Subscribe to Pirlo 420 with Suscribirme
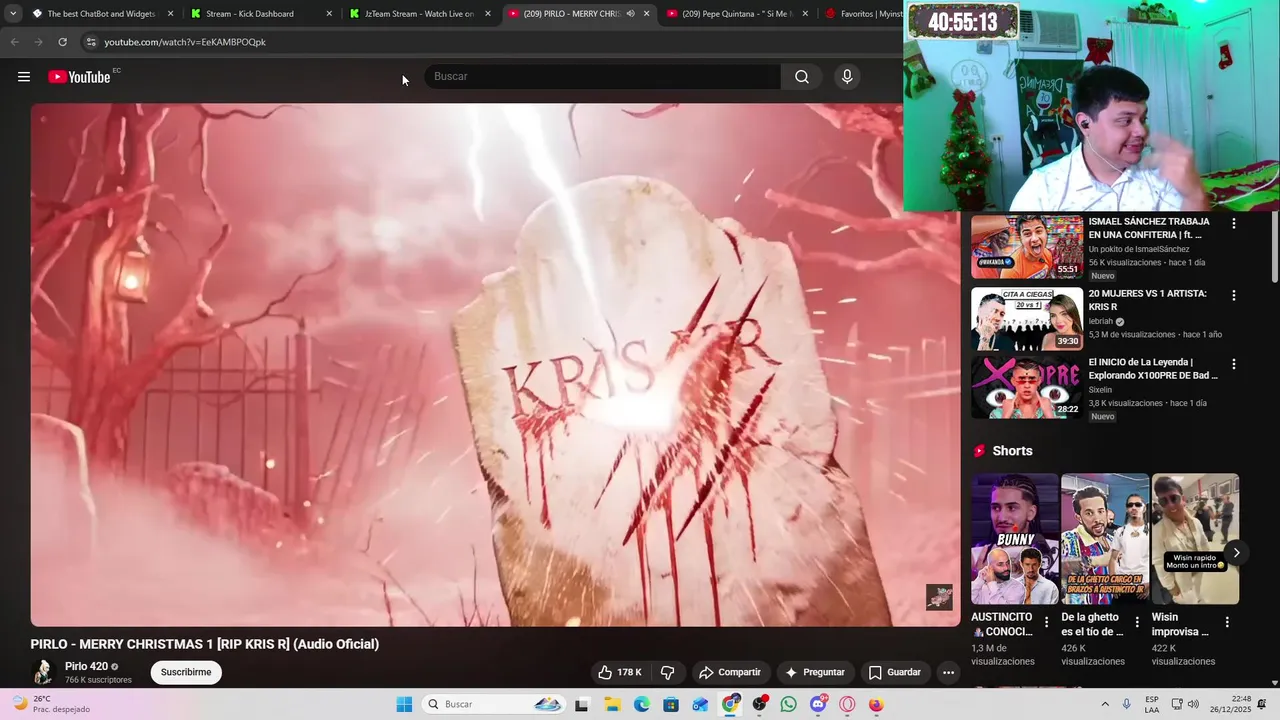 [x=186, y=672]
